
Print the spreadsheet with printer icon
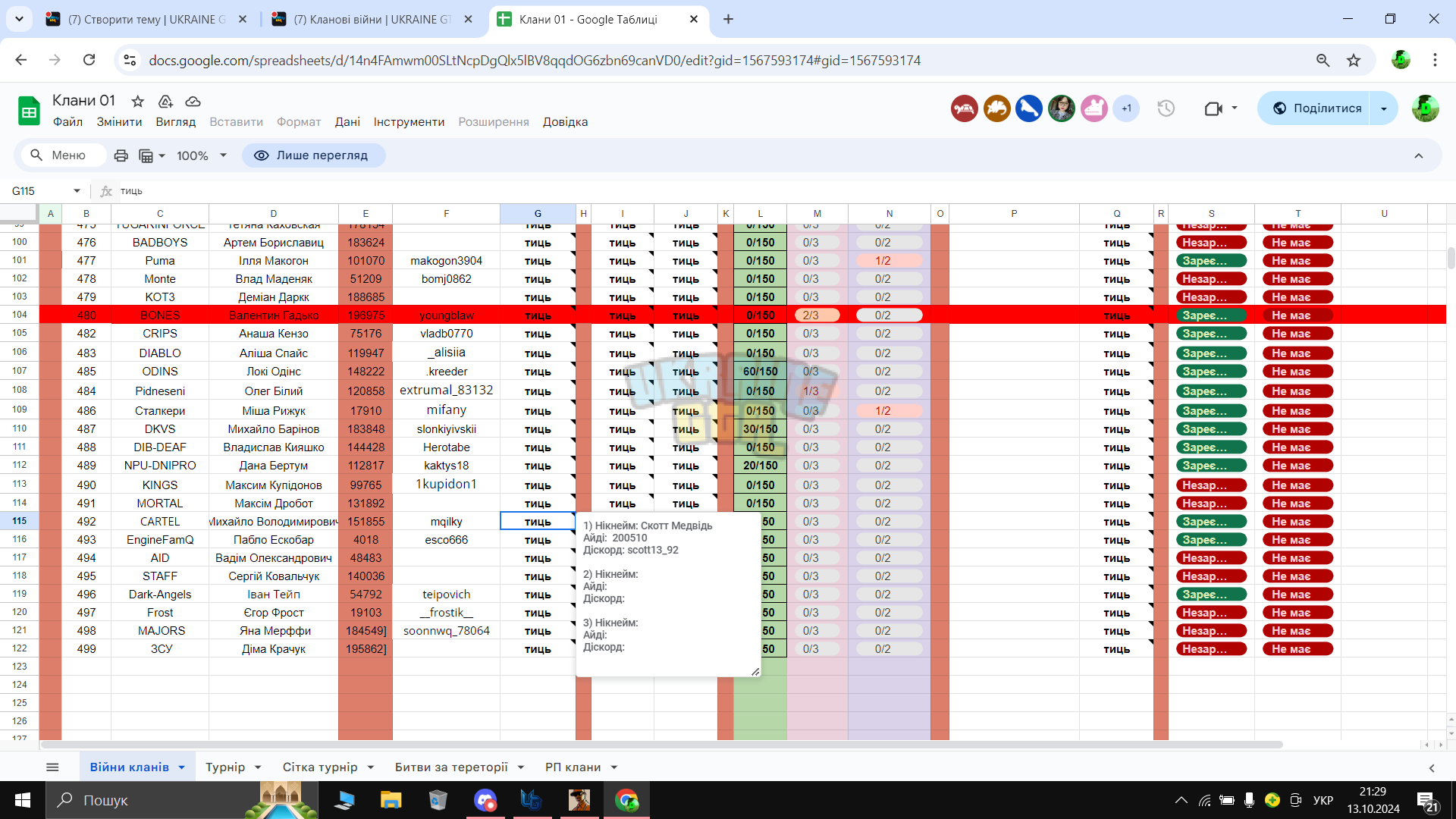point(121,155)
